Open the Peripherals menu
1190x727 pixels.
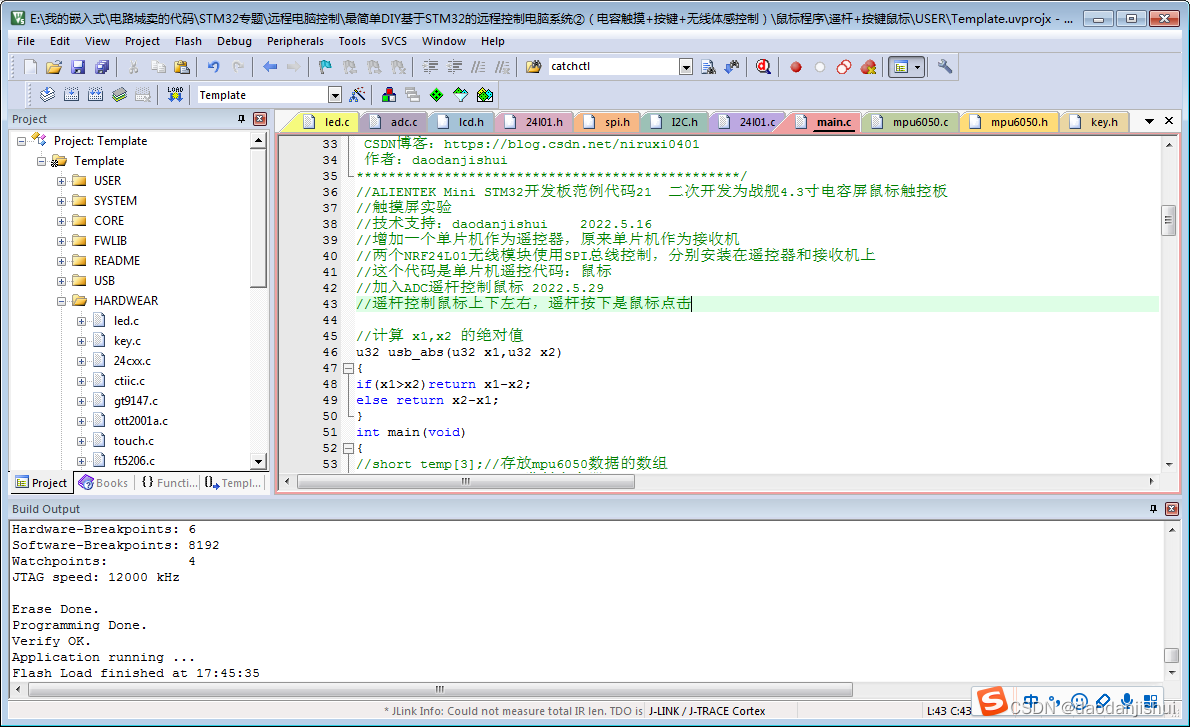(x=295, y=41)
